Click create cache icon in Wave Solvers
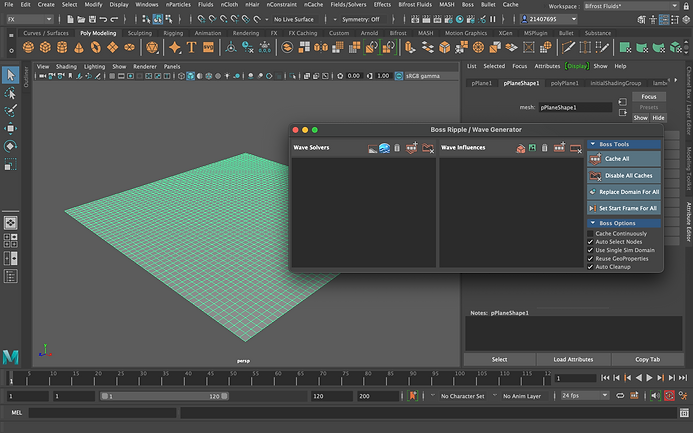The height and width of the screenshot is (433, 693). tap(411, 148)
